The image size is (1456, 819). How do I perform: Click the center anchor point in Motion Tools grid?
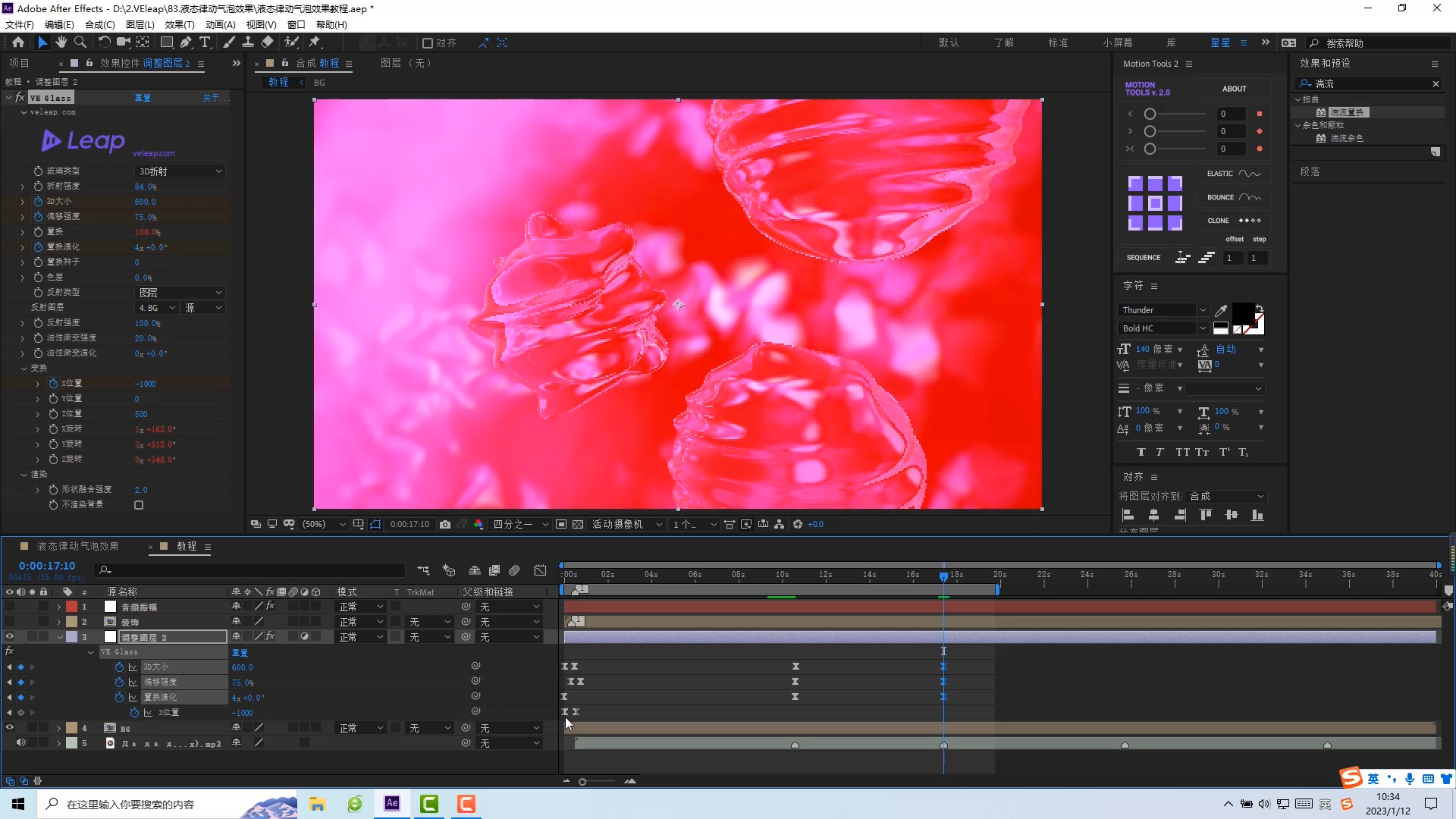(1155, 203)
